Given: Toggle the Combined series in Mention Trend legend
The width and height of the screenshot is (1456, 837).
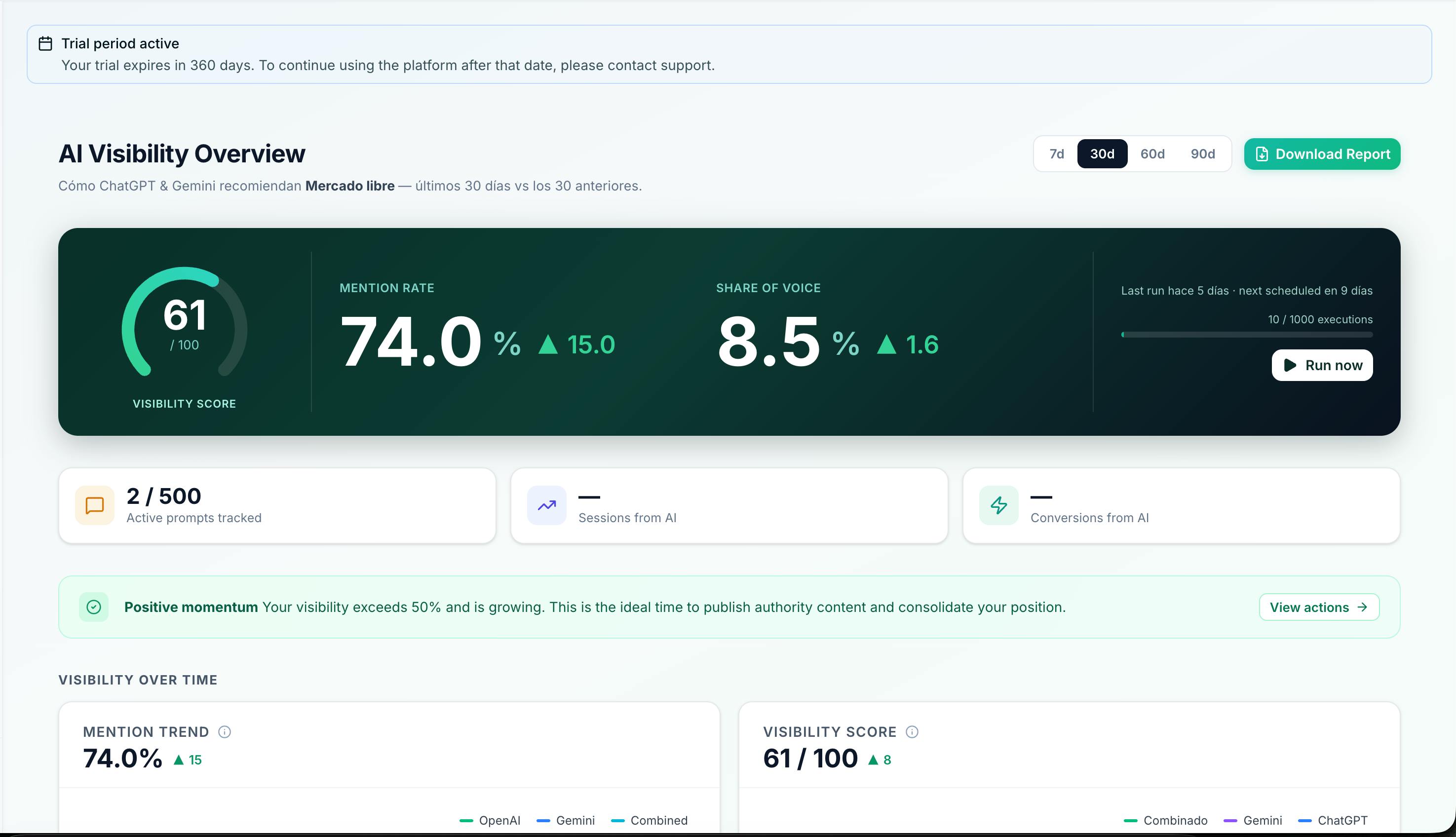Looking at the screenshot, I should click(x=650, y=820).
